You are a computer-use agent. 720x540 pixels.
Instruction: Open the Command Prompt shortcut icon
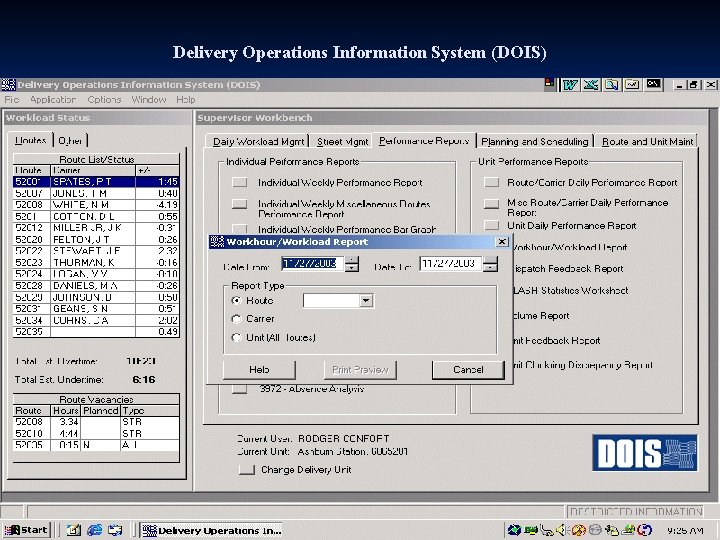pyautogui.click(x=653, y=84)
